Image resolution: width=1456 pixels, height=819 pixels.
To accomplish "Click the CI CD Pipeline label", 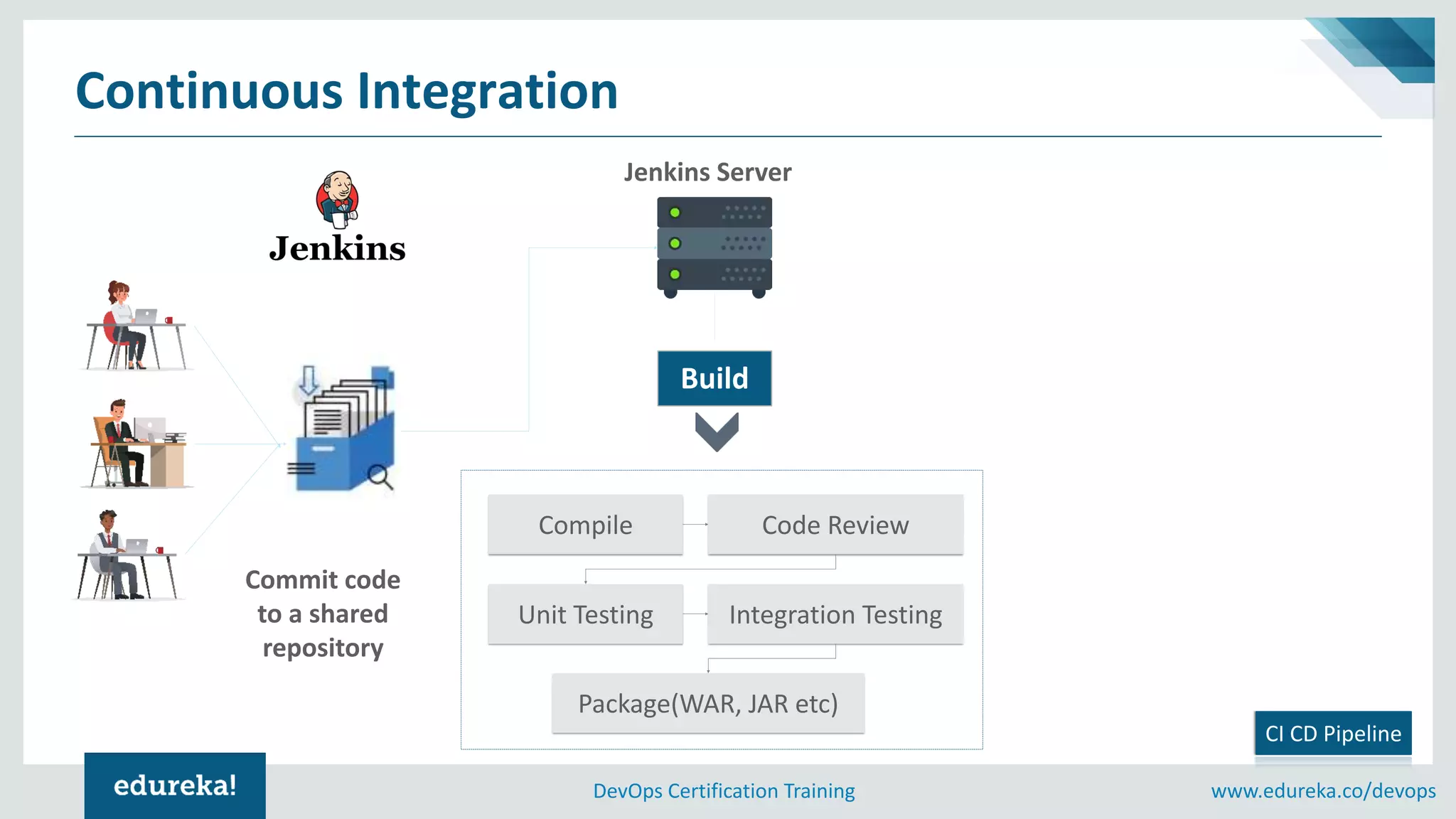I will click(1332, 733).
